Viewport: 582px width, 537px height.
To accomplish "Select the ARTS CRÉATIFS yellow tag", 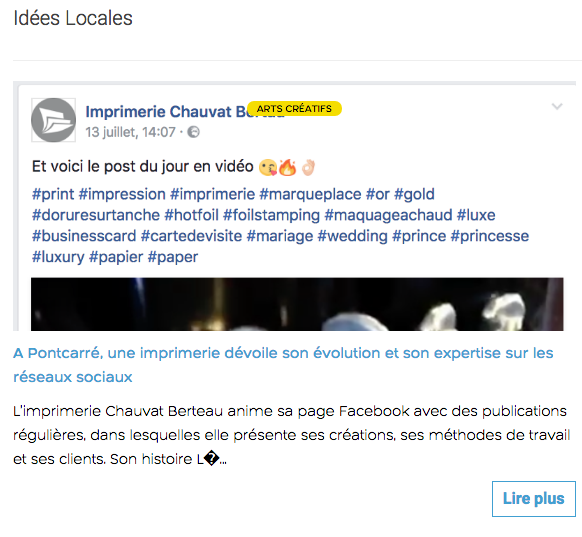I will coord(294,108).
